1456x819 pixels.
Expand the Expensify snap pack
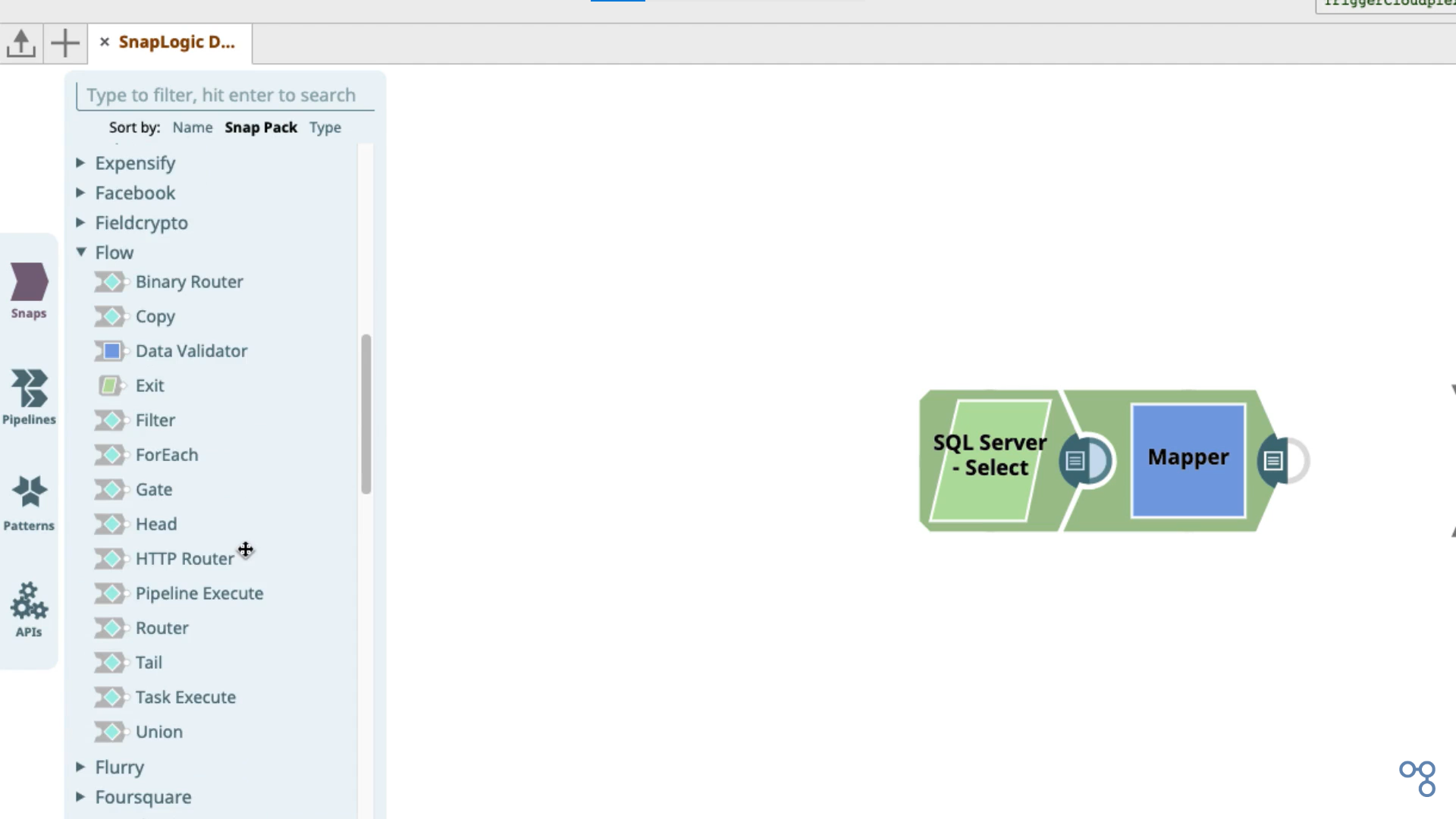pyautogui.click(x=80, y=162)
